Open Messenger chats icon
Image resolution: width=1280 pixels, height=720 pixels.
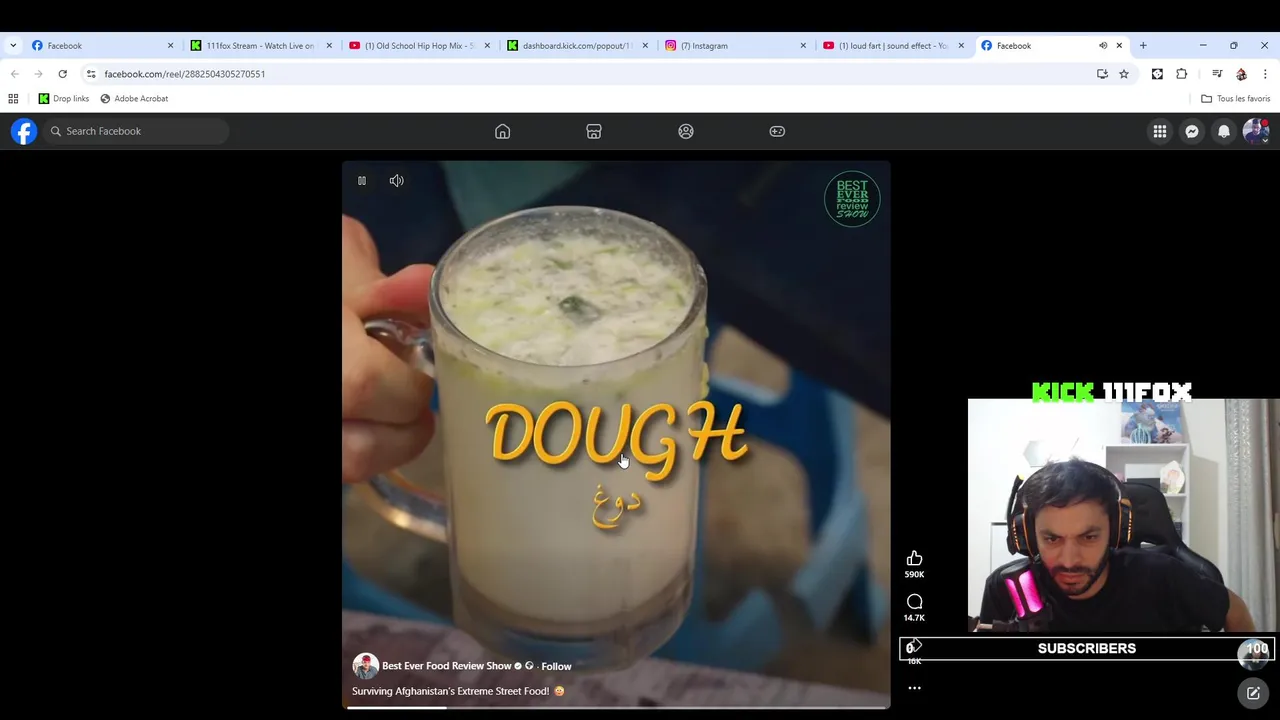click(1192, 131)
